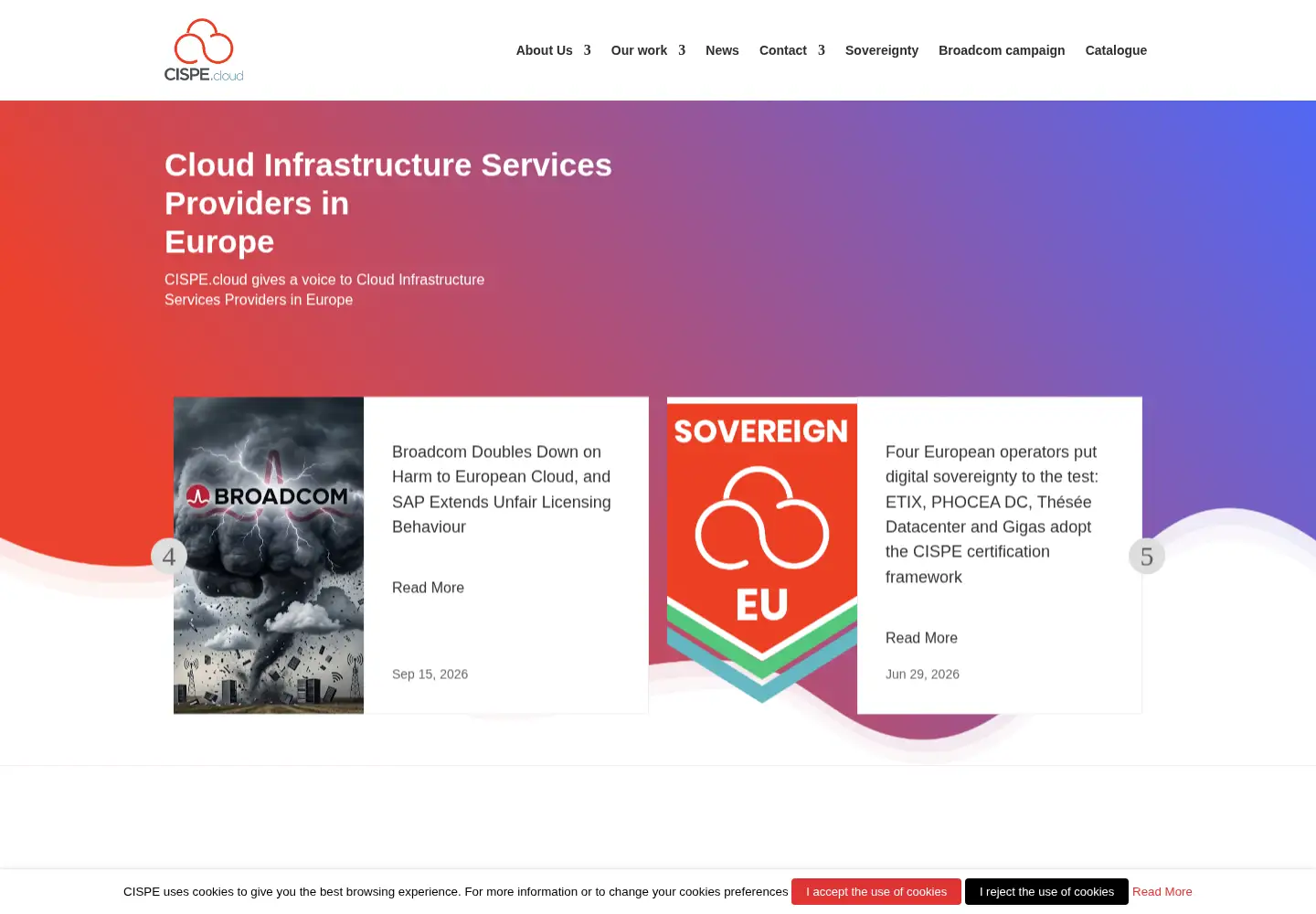The width and height of the screenshot is (1316, 914).
Task: Open the Sovereignty menu item
Action: coord(882,50)
